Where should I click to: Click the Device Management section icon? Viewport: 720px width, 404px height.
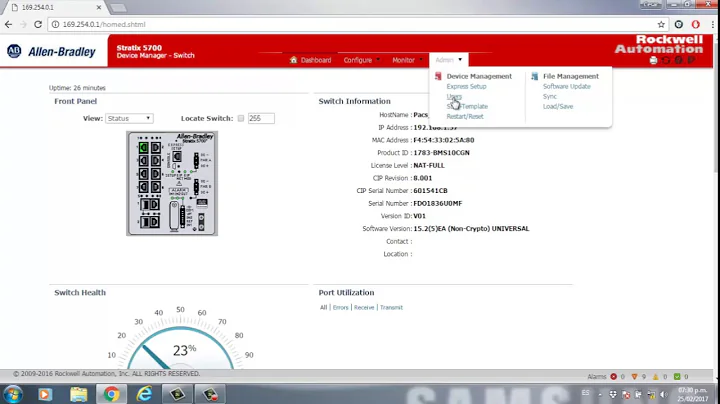tap(438, 76)
